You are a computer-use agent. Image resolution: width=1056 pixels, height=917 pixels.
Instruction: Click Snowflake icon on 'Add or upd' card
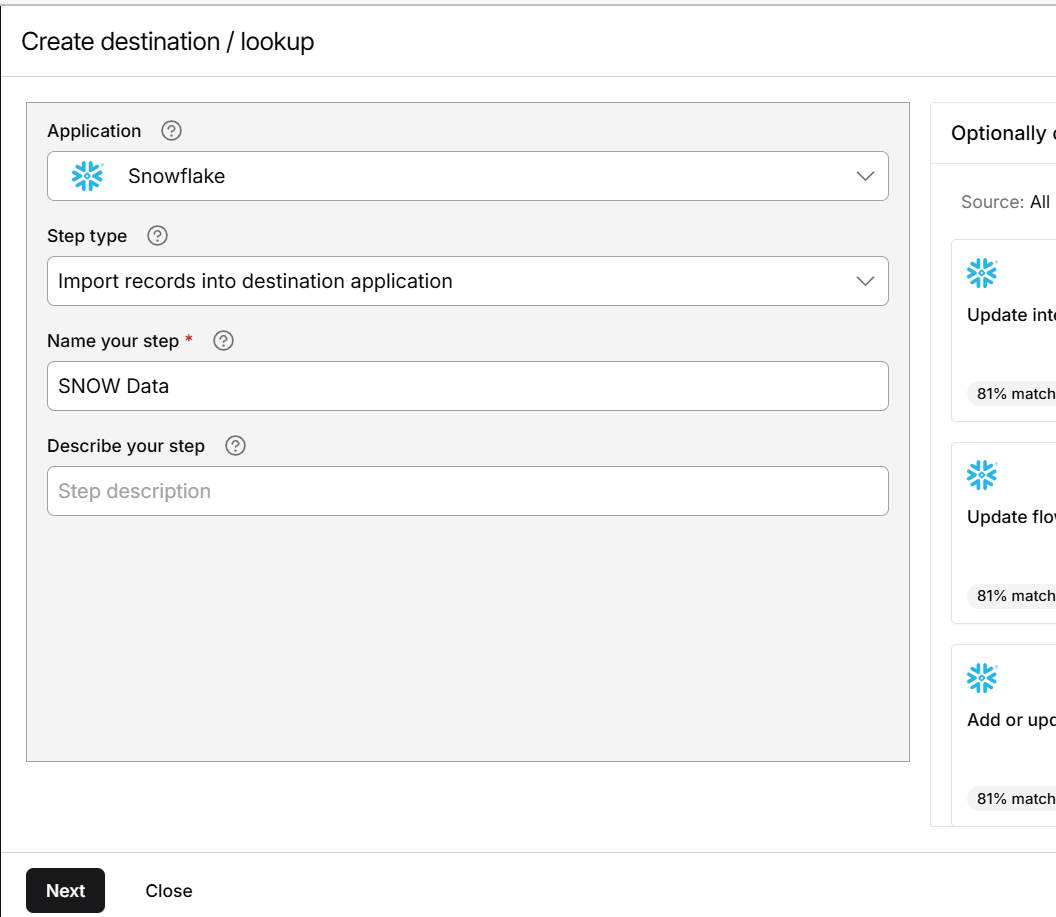982,678
